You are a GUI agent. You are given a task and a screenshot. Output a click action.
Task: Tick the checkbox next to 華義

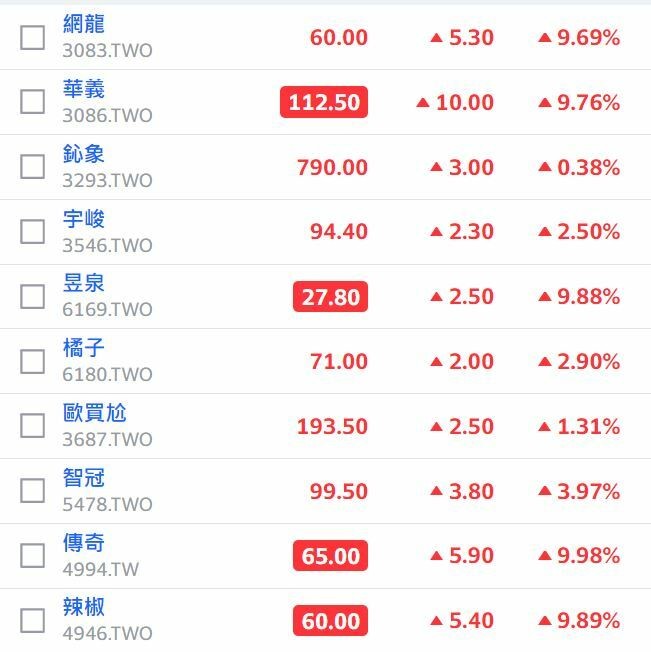pos(32,101)
